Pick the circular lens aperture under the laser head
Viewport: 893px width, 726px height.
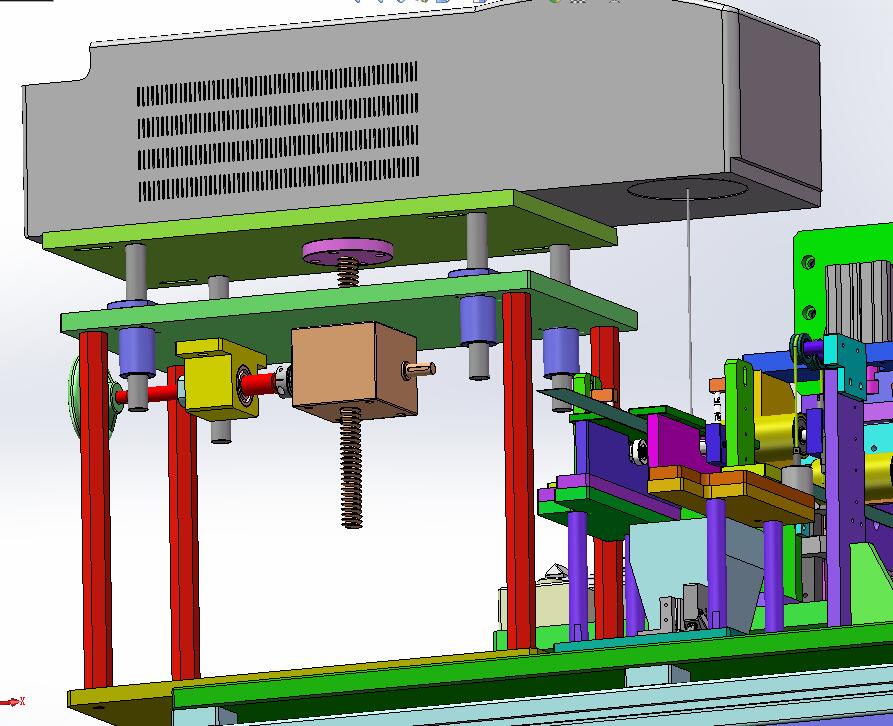point(687,189)
